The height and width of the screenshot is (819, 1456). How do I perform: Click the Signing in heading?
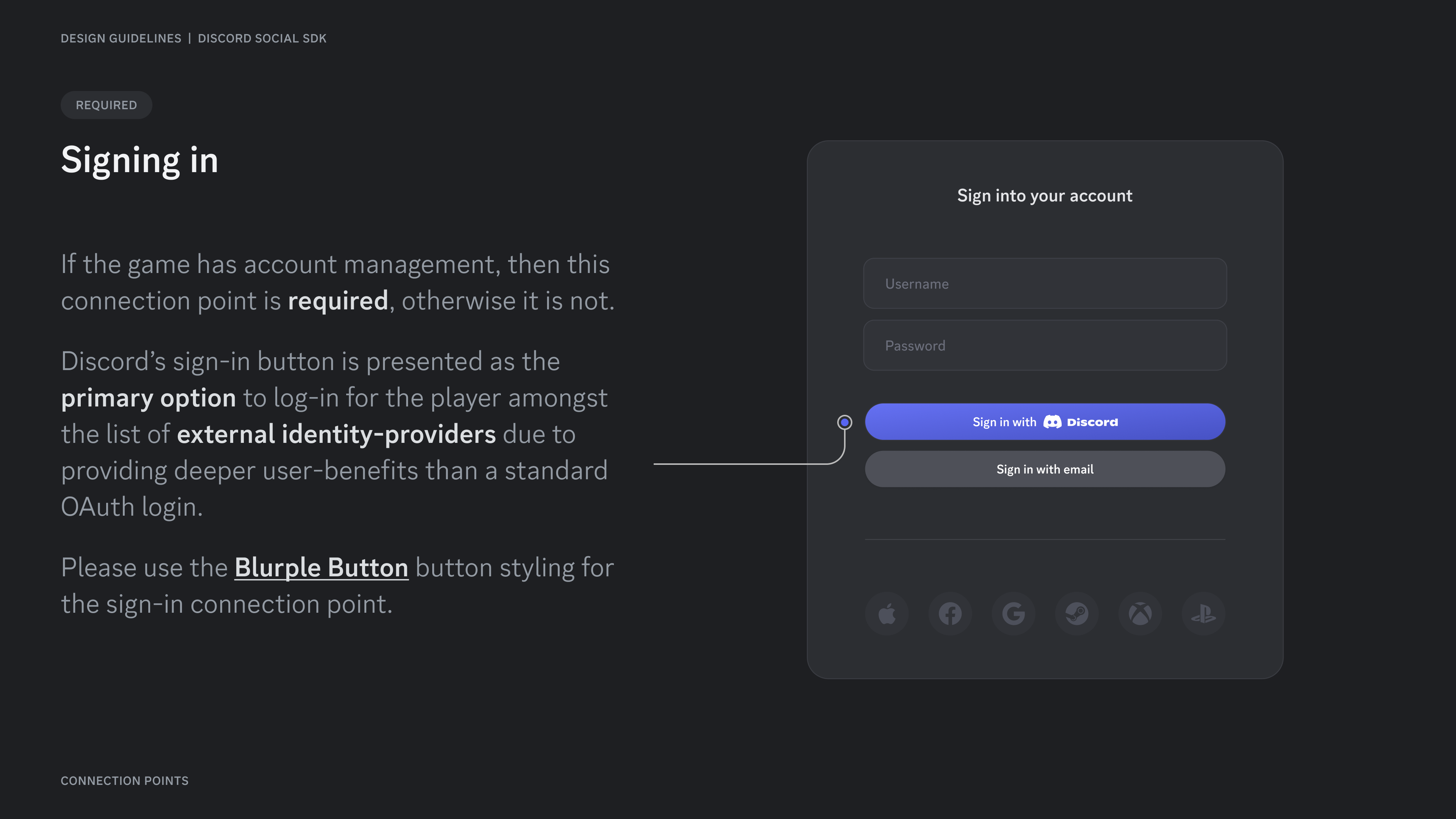(140, 160)
